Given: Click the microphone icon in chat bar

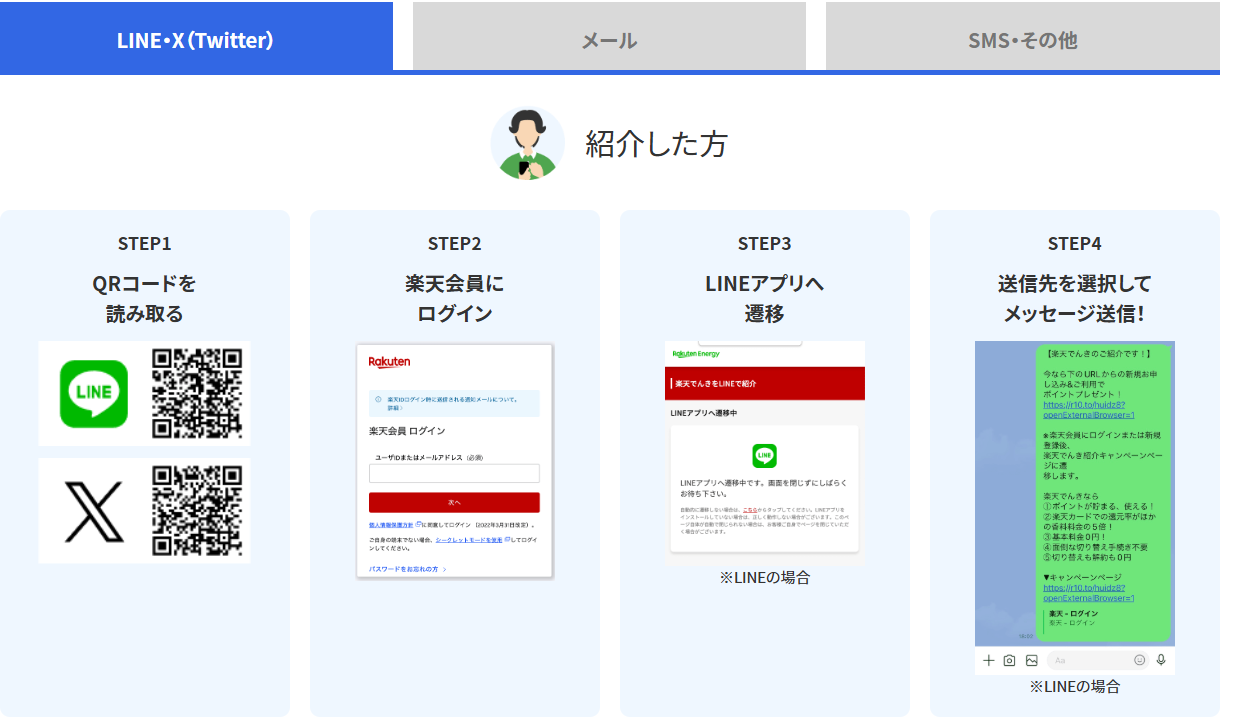Looking at the screenshot, I should pyautogui.click(x=1161, y=660).
